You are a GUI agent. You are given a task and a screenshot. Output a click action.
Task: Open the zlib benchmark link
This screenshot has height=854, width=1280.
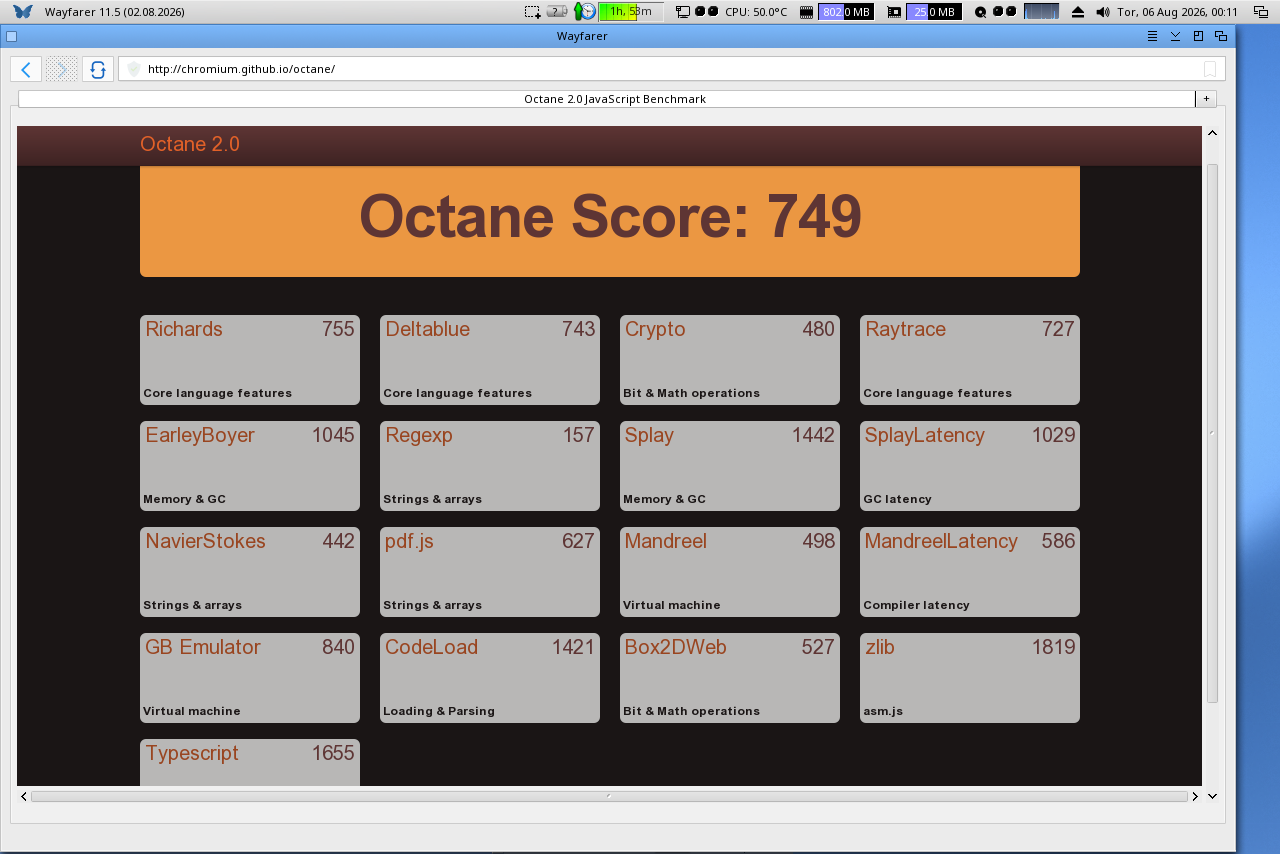coord(880,647)
